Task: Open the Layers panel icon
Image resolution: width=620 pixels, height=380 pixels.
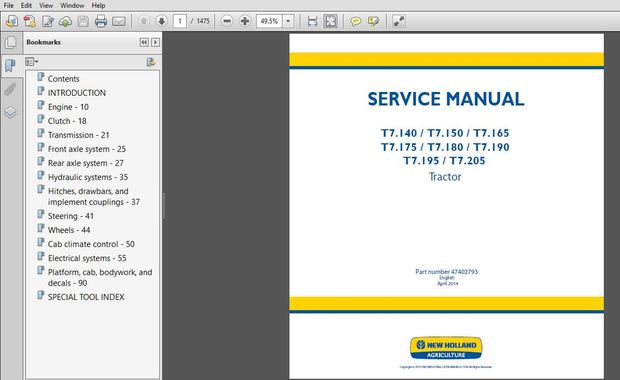Action: coord(10,113)
